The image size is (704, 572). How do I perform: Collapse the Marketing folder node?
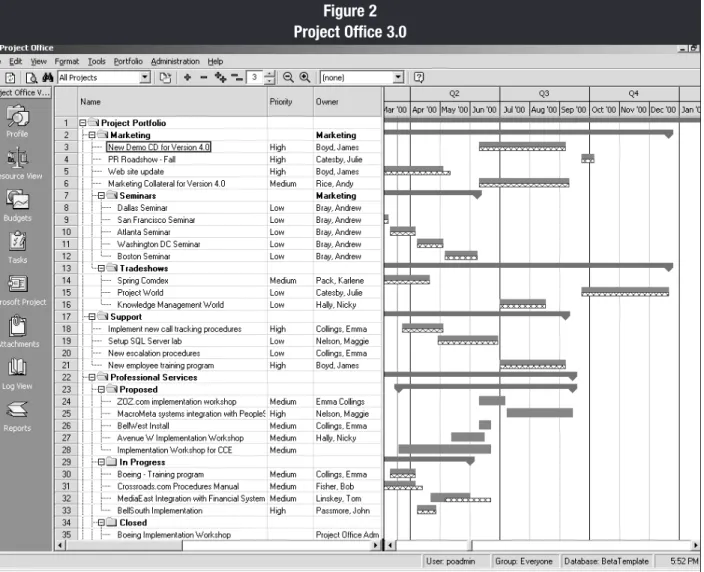(x=92, y=135)
